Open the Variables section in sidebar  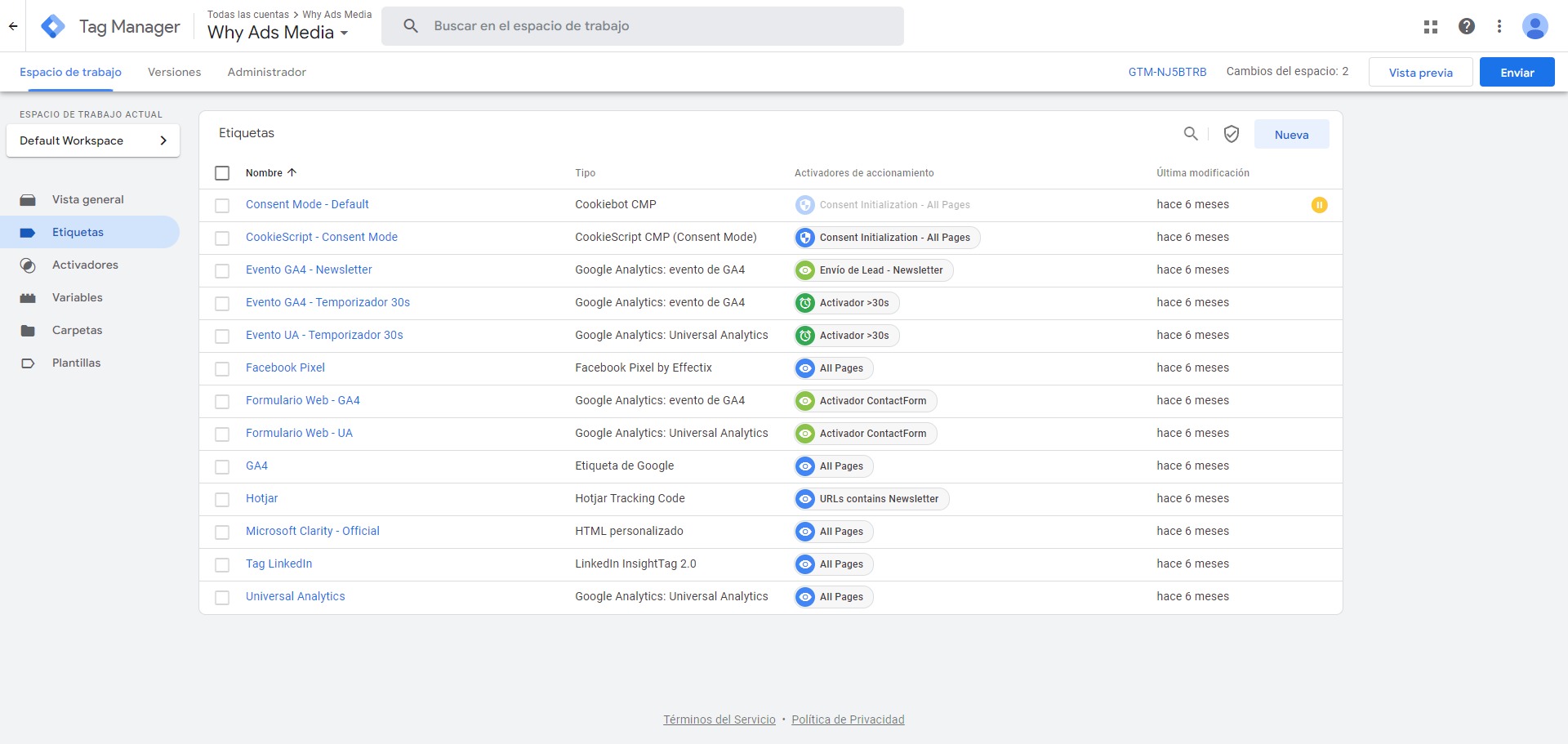click(x=78, y=297)
